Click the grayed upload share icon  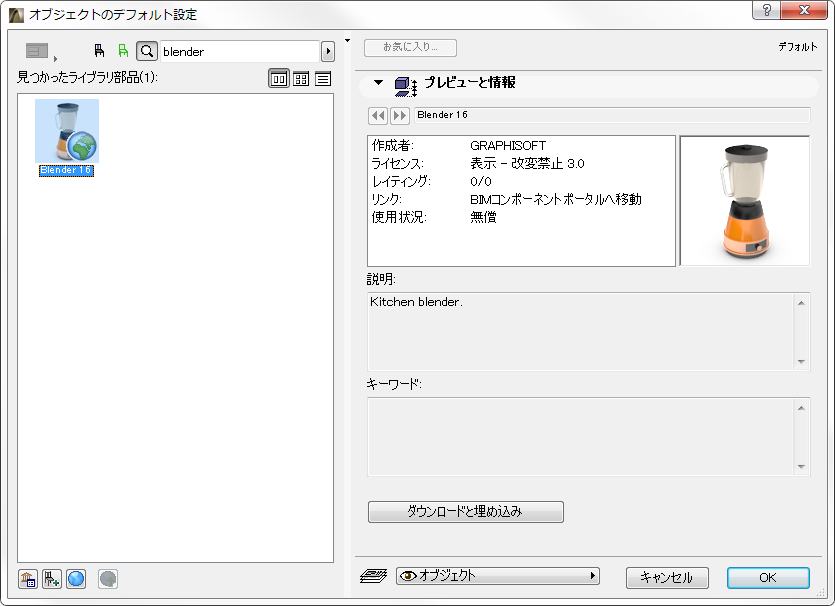tap(108, 579)
